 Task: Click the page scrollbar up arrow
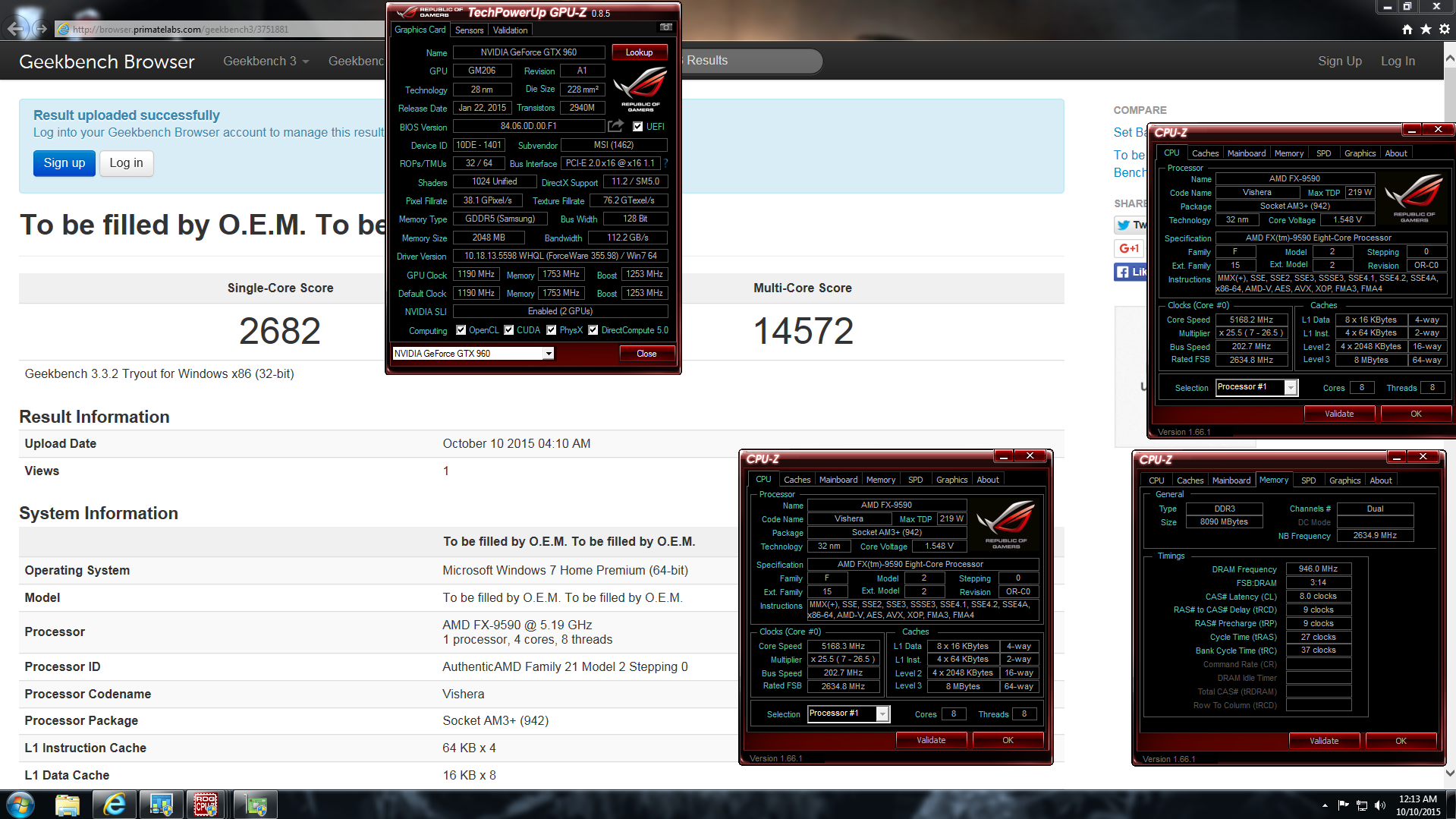click(x=1450, y=57)
